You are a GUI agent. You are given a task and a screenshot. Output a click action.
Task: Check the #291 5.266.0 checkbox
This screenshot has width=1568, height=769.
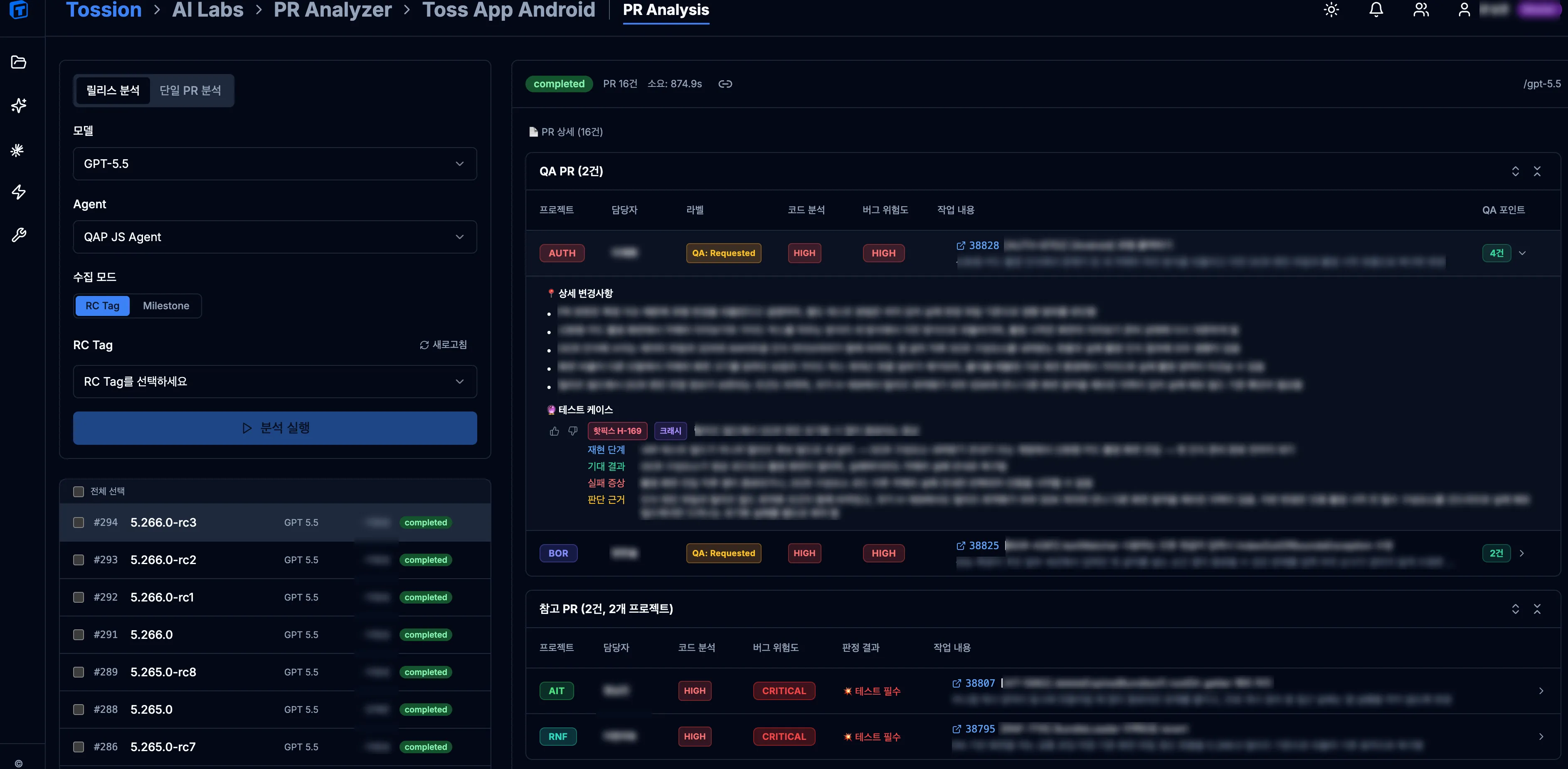pos(79,635)
